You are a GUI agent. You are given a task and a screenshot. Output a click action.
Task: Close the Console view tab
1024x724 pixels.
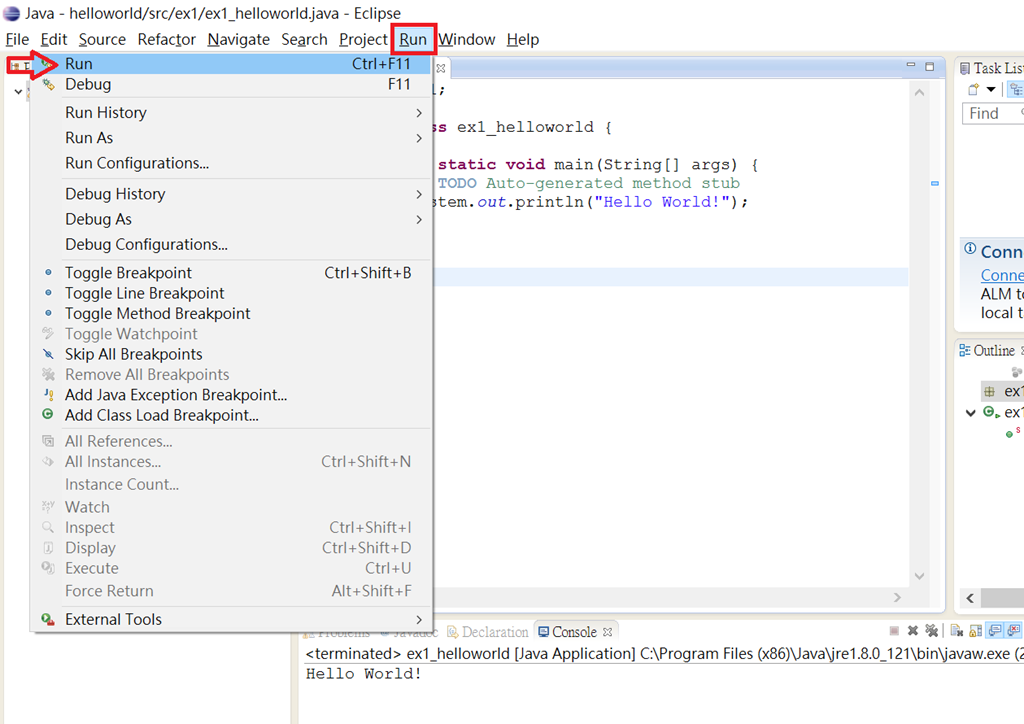pos(607,632)
